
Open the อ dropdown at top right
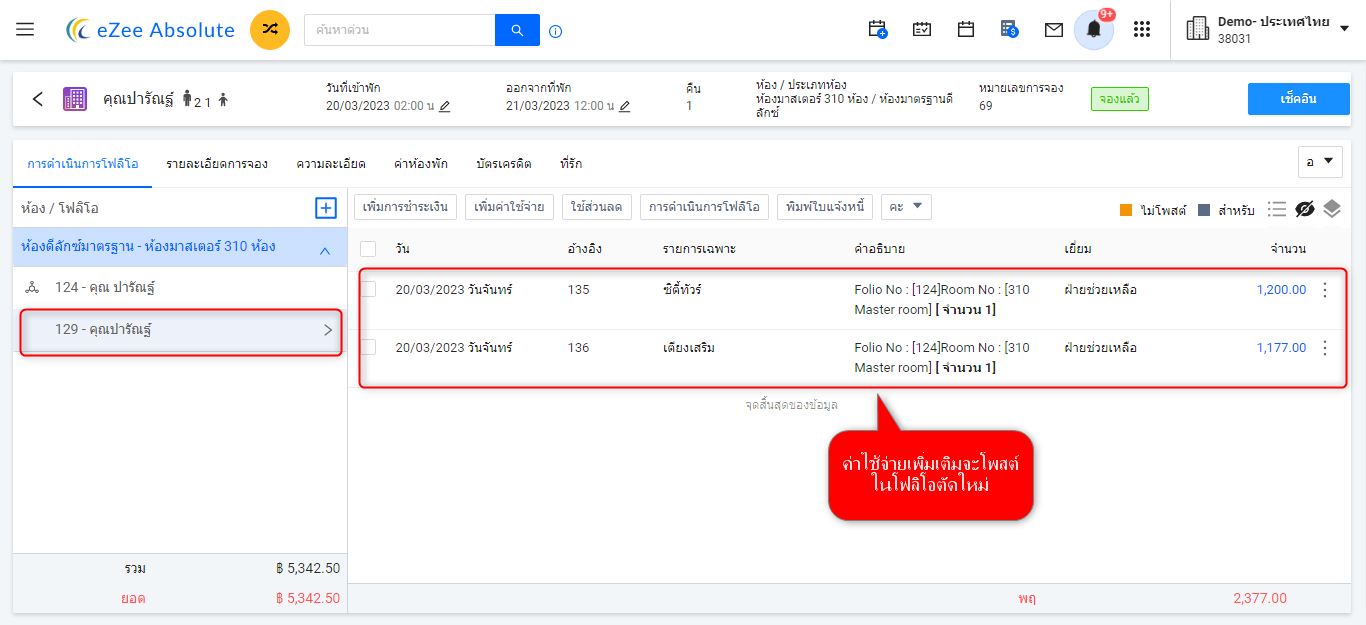click(1320, 161)
